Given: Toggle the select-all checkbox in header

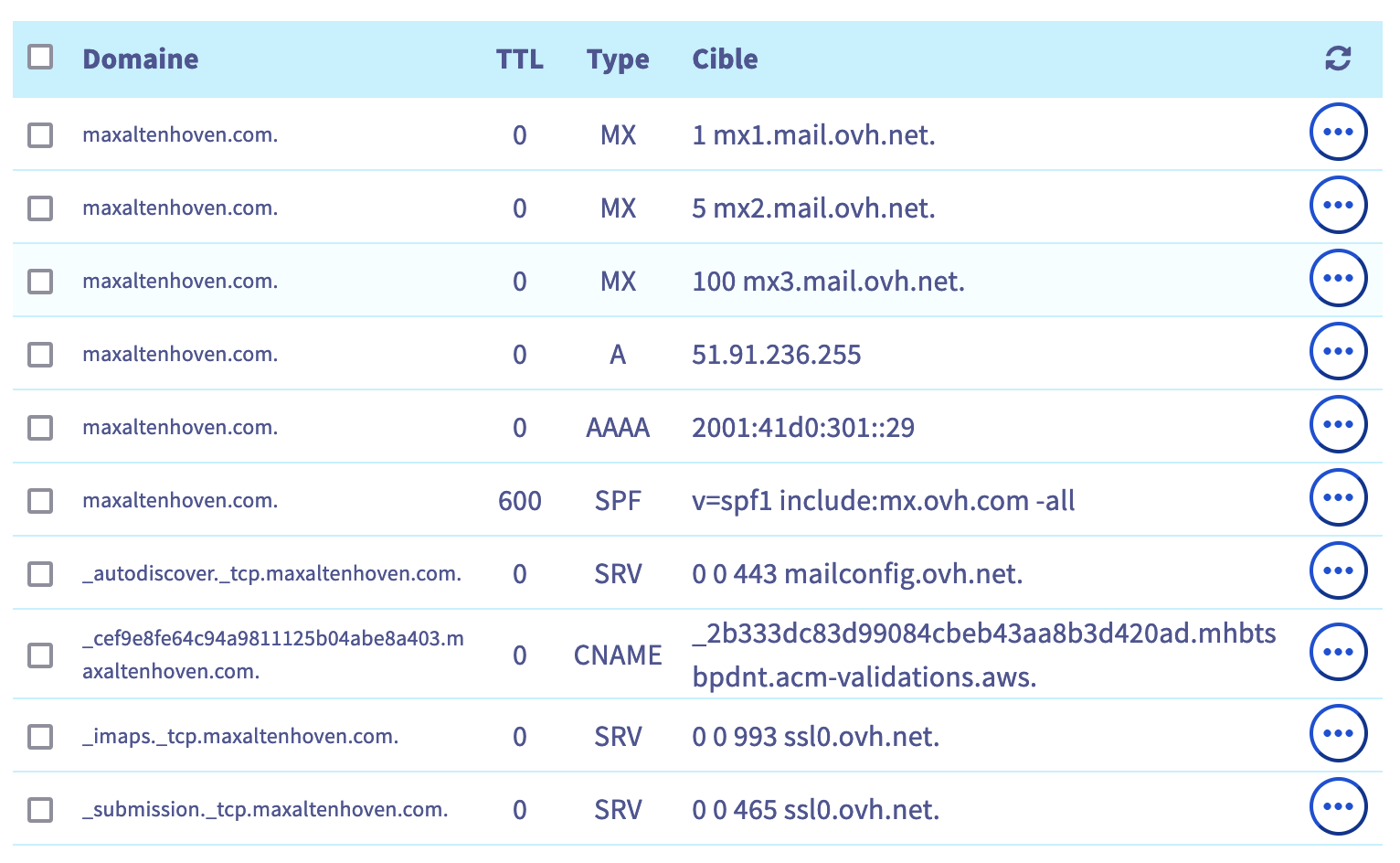Looking at the screenshot, I should coord(40,57).
